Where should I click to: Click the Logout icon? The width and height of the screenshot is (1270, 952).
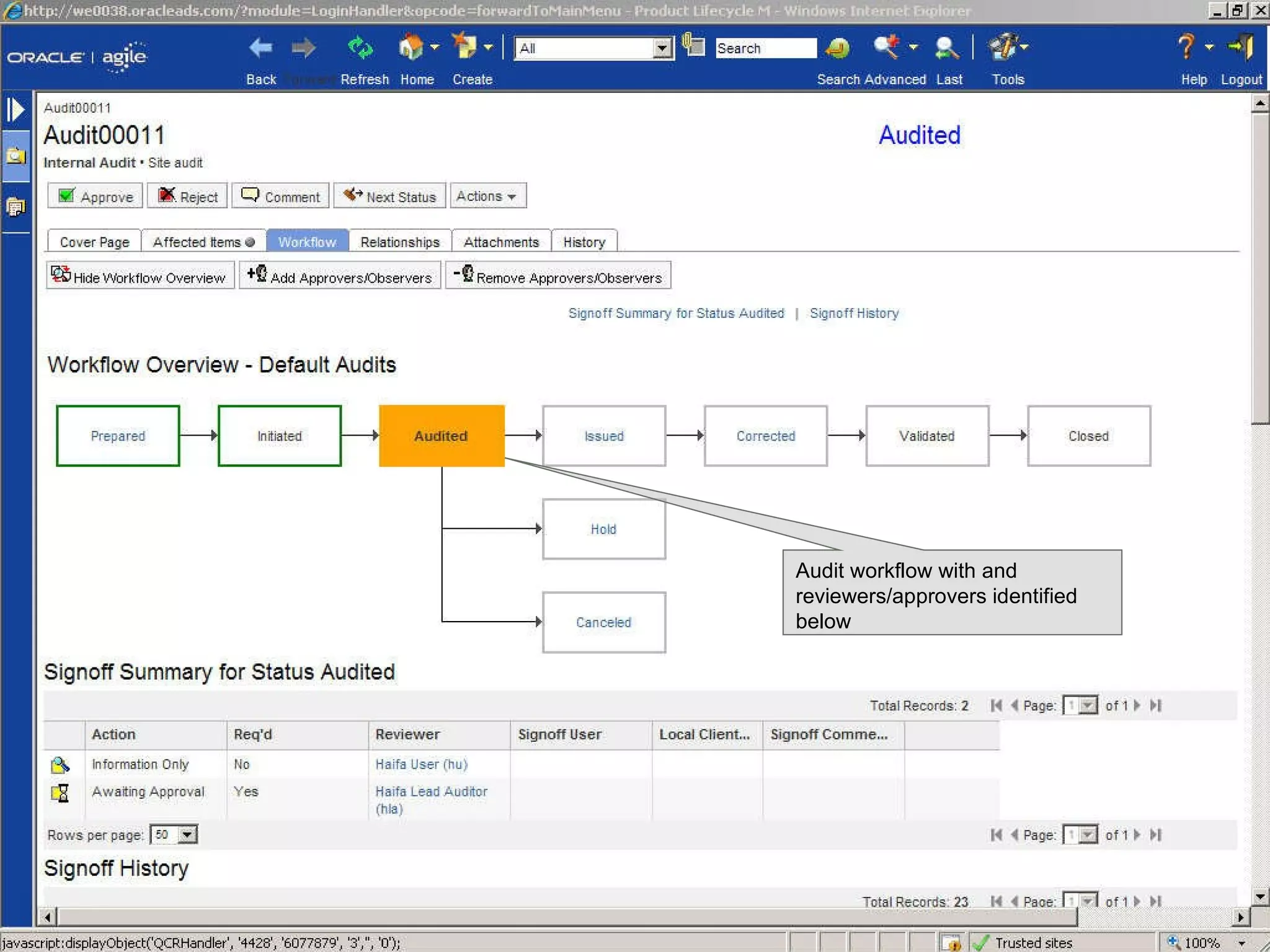pyautogui.click(x=1241, y=47)
